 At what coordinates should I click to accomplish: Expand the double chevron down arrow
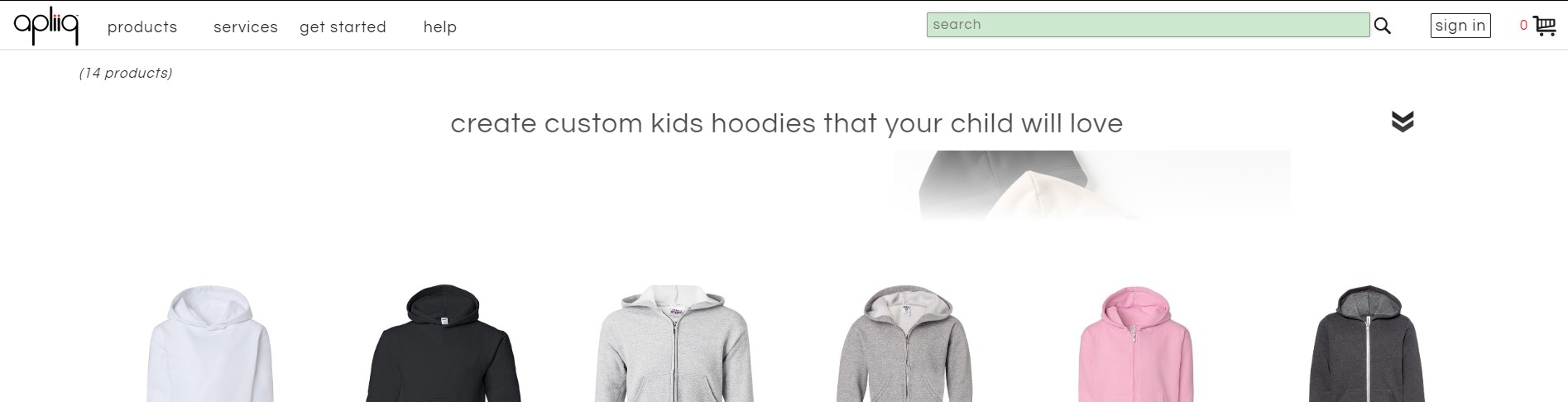coord(1403,122)
